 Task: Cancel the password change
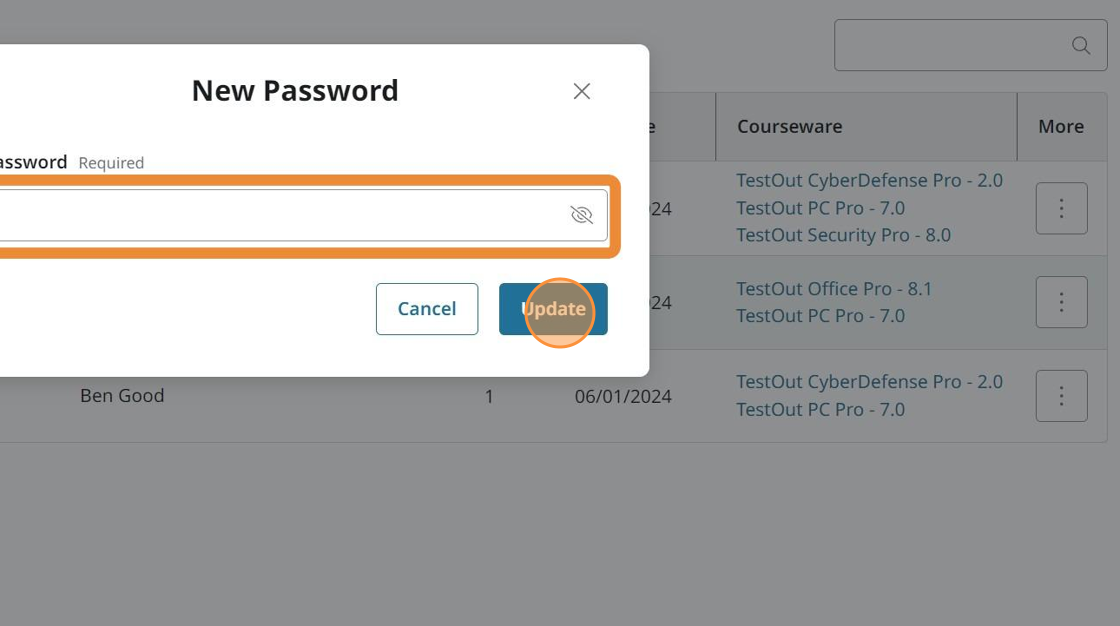point(427,309)
